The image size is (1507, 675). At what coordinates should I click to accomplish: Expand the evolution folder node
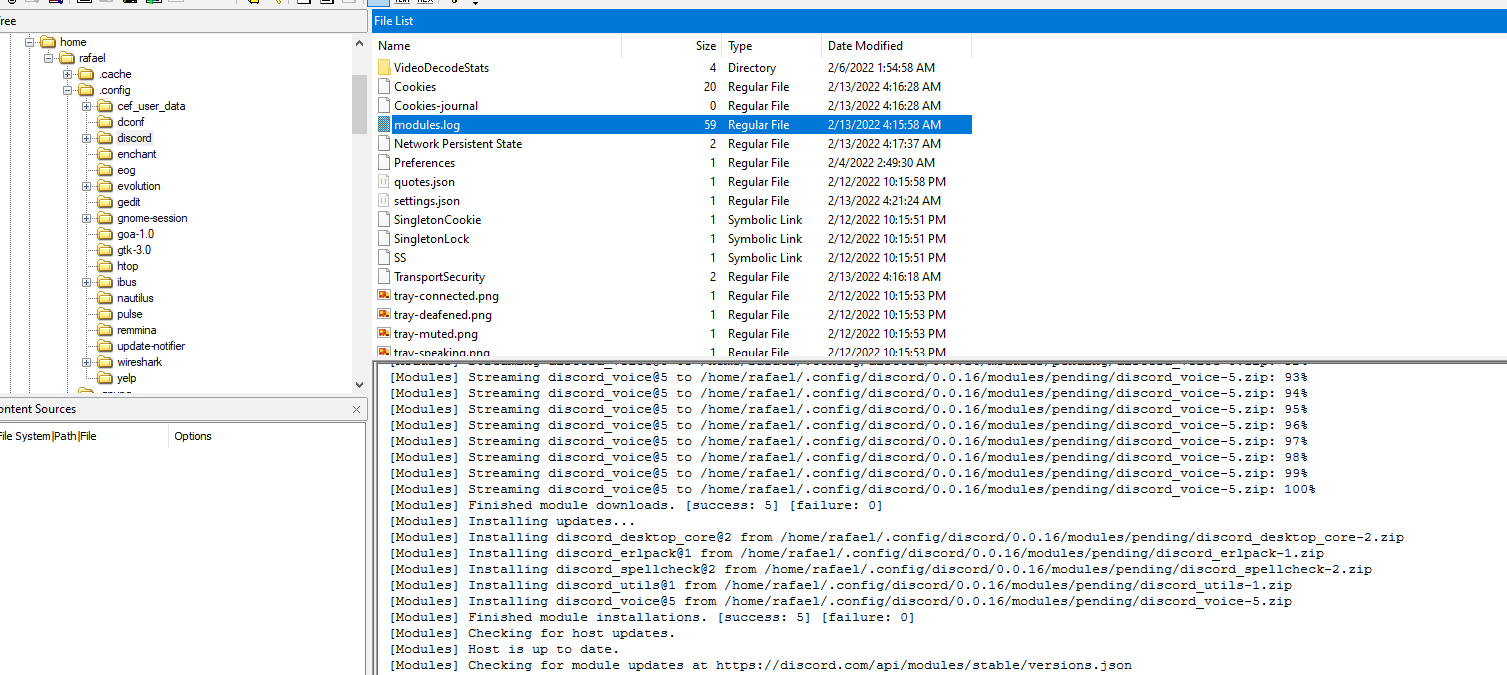click(x=87, y=186)
